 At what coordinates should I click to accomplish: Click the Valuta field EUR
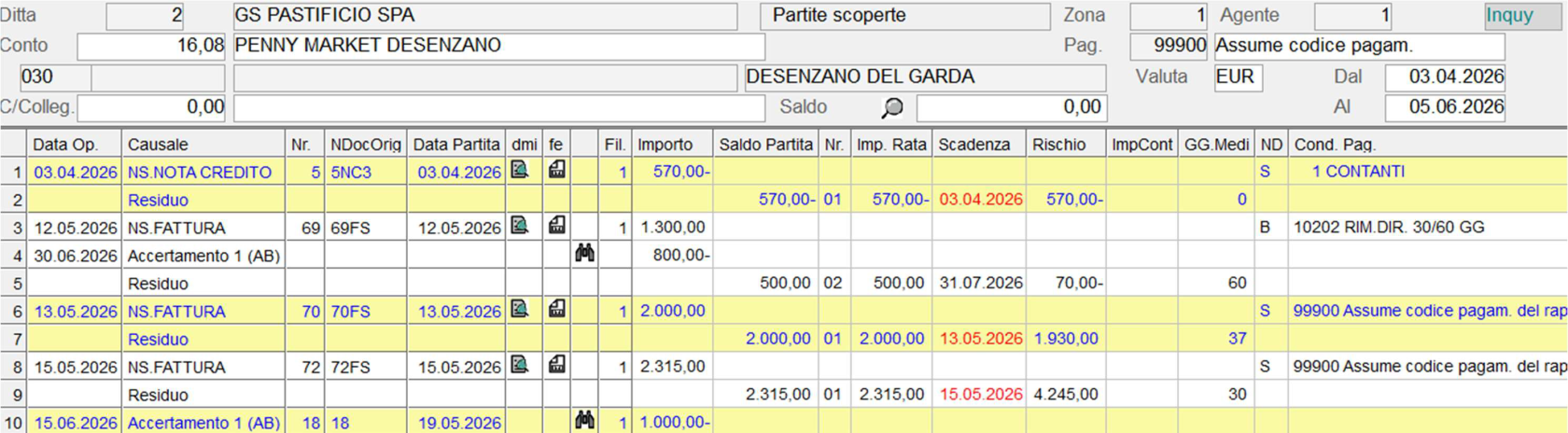[x=1238, y=77]
